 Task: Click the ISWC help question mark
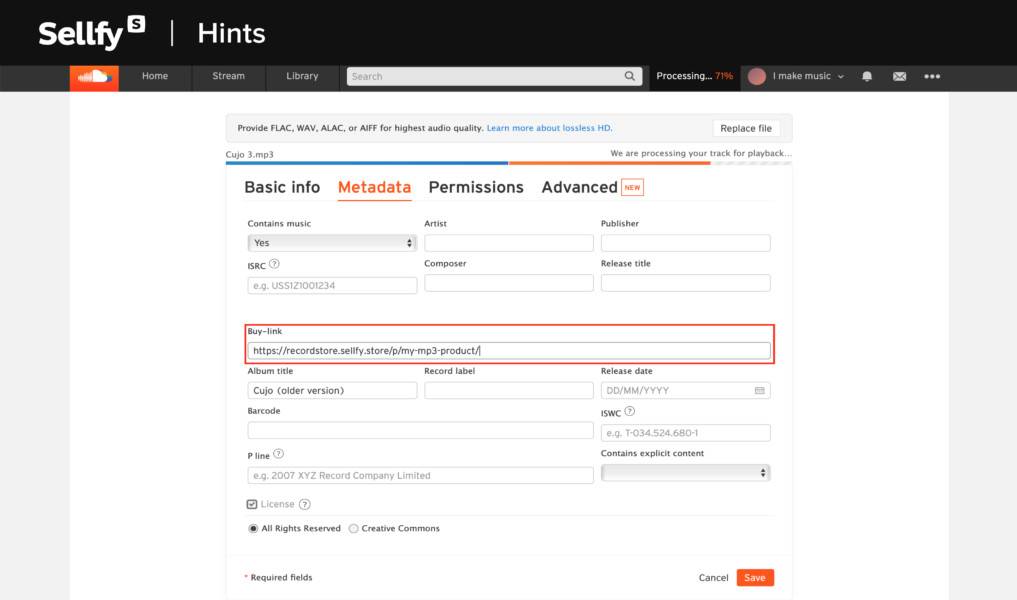click(629, 411)
